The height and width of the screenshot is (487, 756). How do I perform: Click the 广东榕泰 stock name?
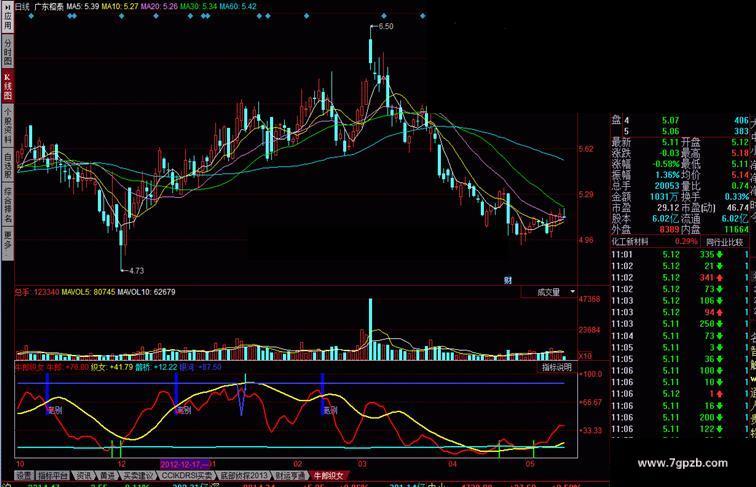point(49,7)
